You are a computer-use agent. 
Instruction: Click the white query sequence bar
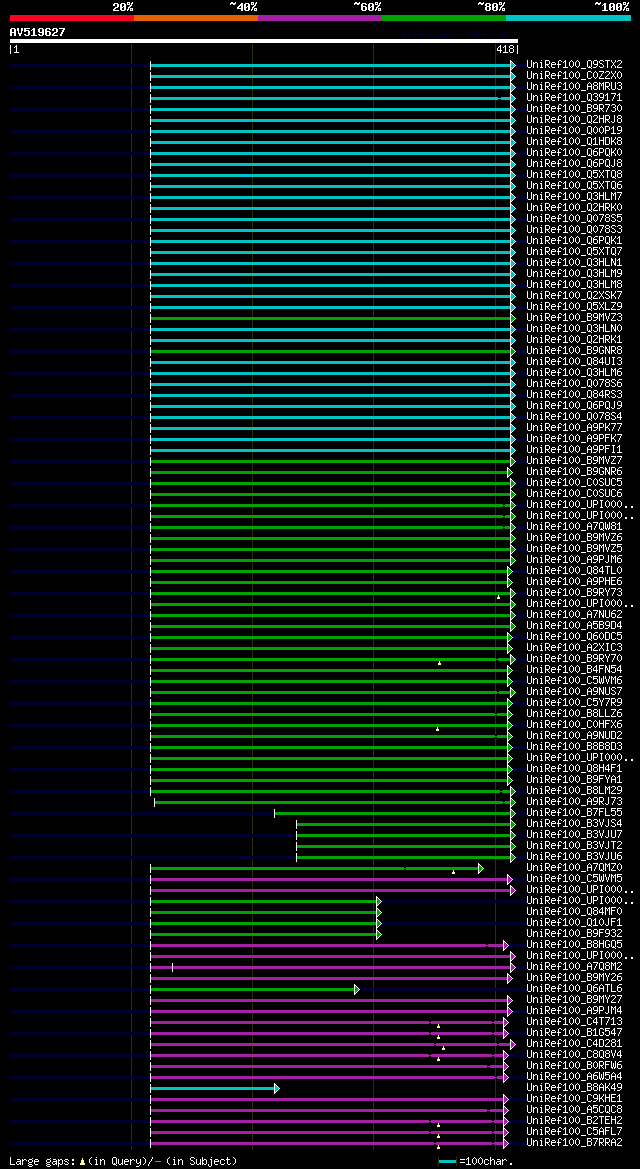263,41
